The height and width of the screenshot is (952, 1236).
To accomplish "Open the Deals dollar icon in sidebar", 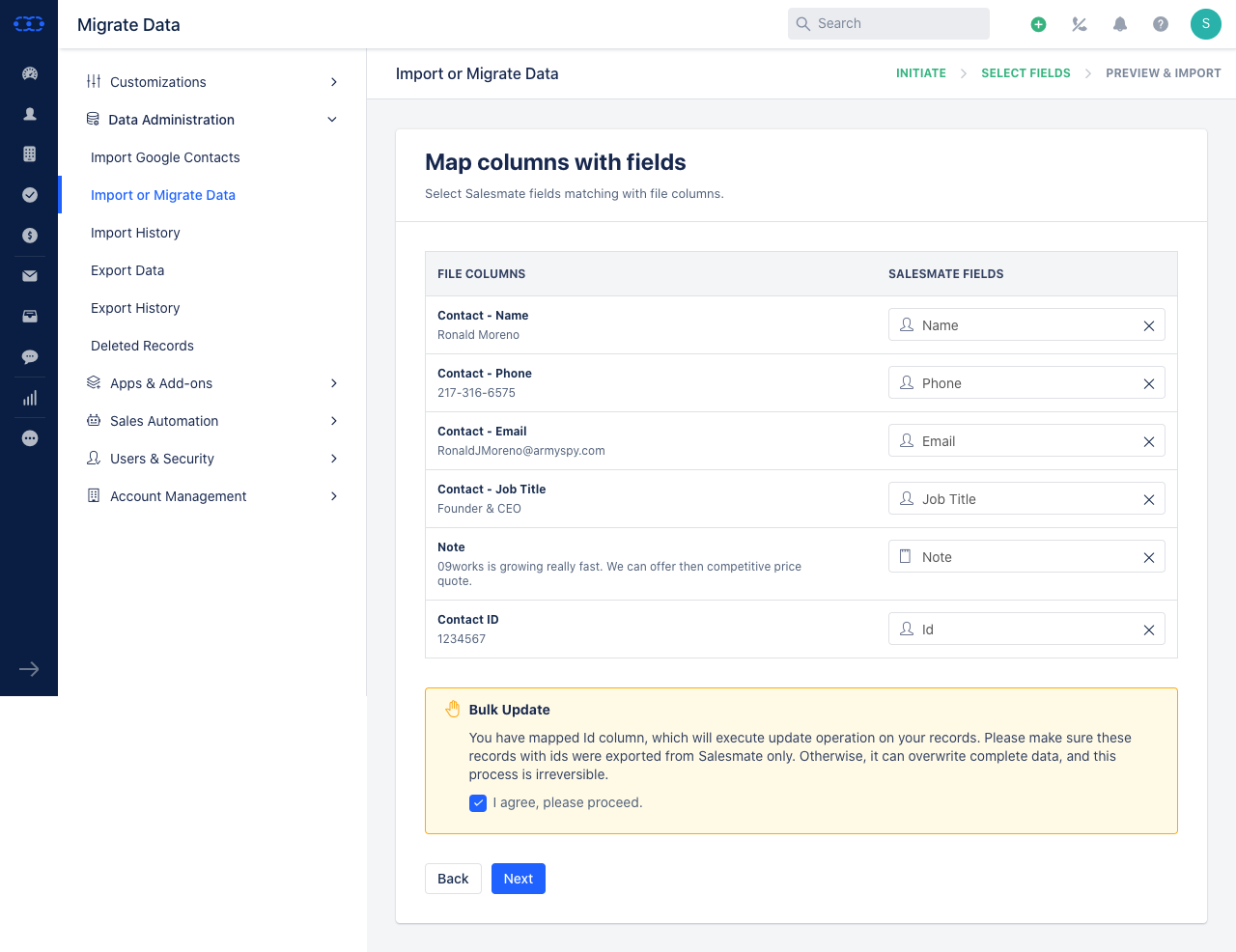I will [x=30, y=236].
